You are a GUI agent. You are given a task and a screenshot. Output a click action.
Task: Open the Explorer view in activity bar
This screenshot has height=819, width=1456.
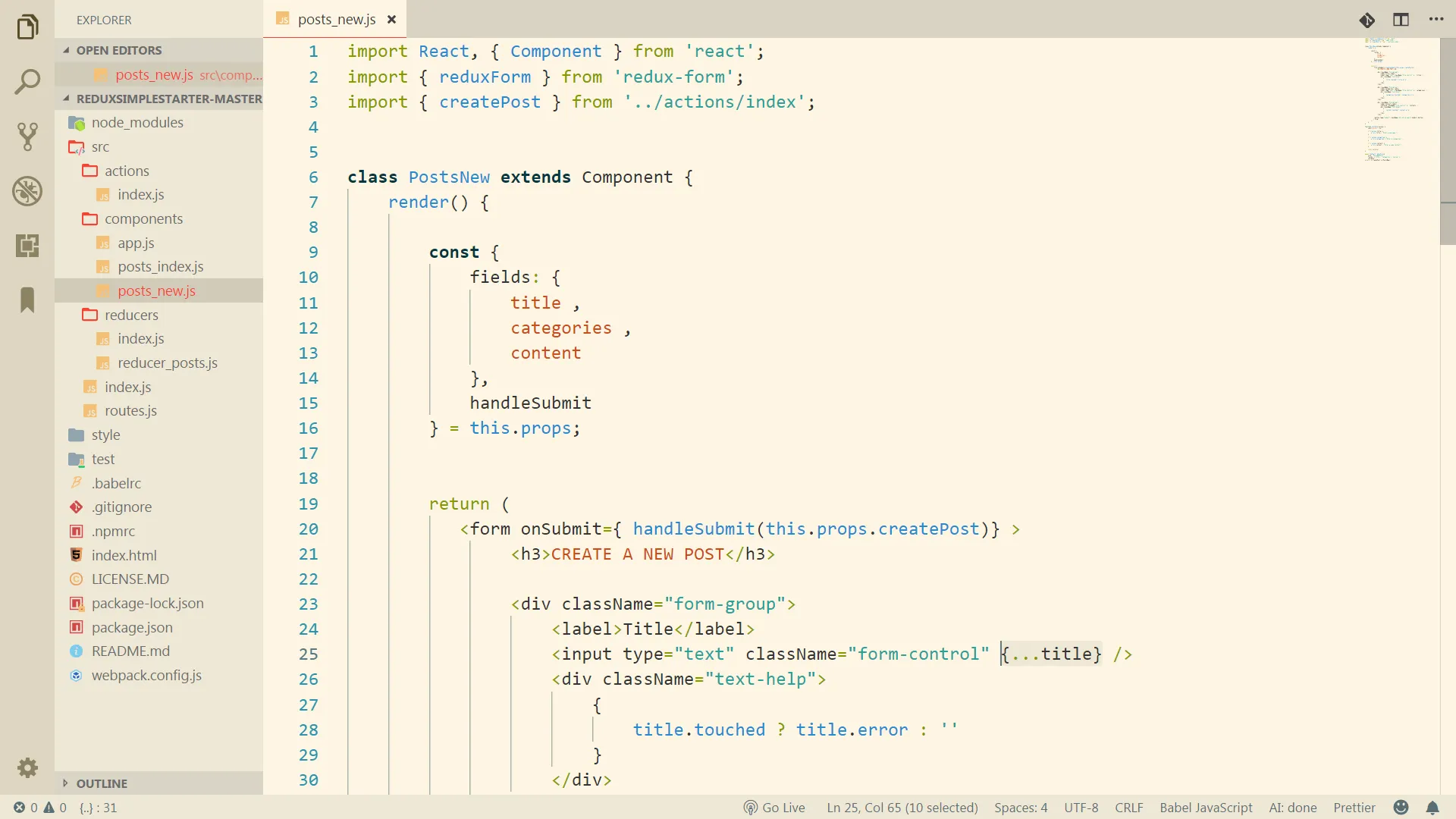(27, 27)
